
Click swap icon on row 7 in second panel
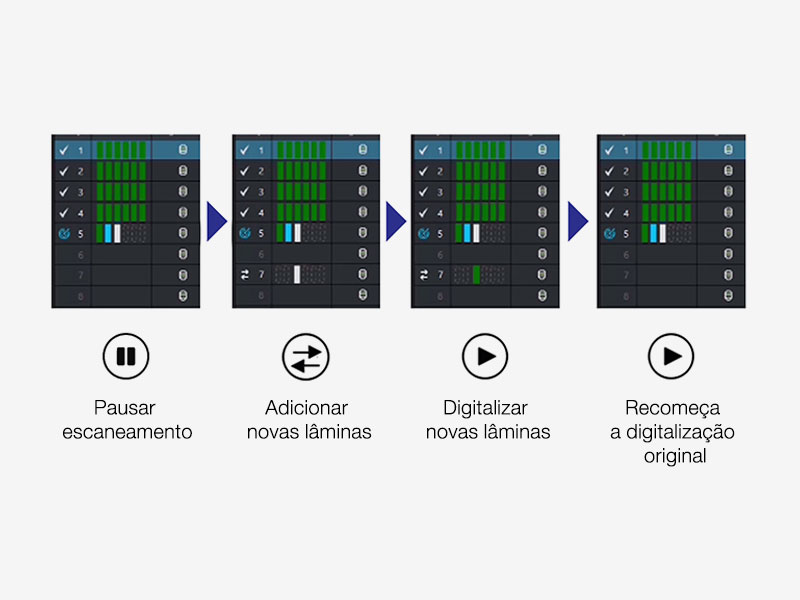click(x=243, y=275)
